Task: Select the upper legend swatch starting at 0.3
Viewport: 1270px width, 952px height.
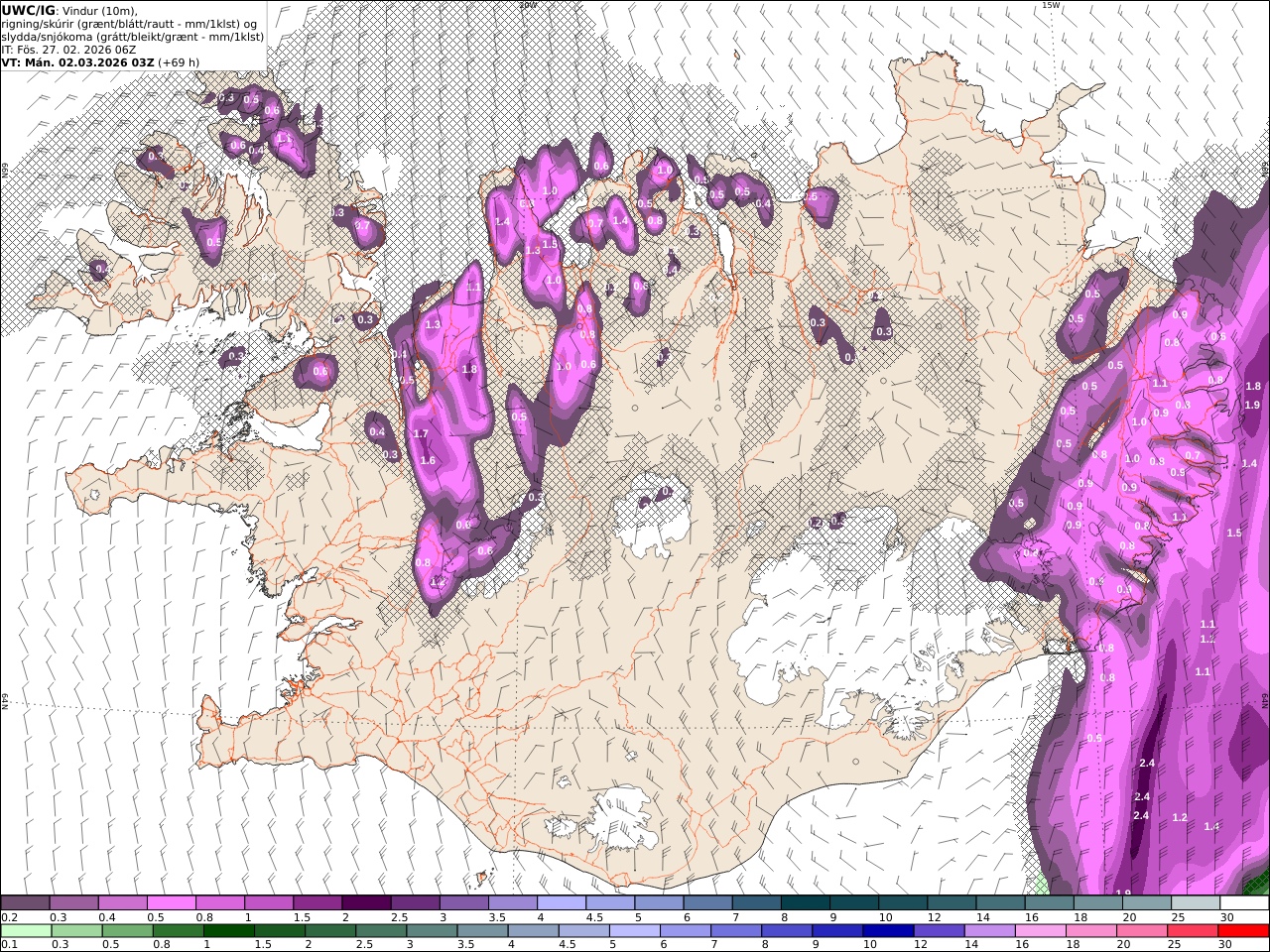Action: 73,903
